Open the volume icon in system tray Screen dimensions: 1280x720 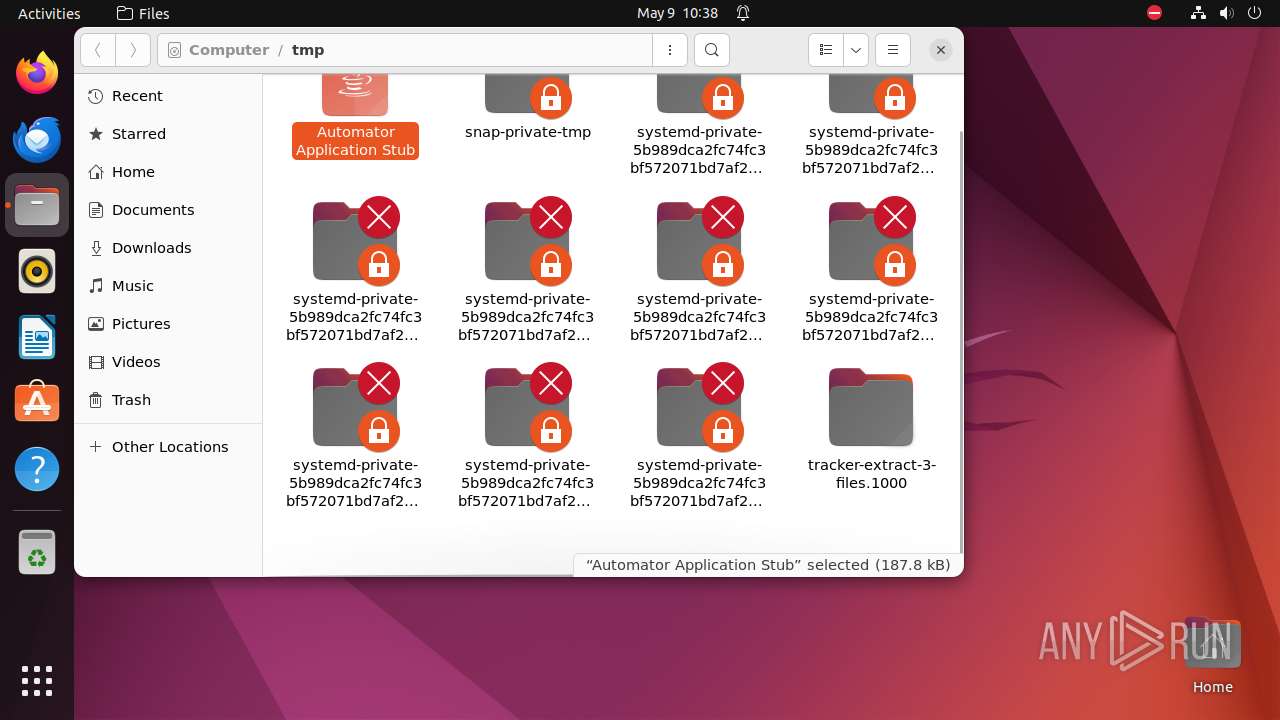pyautogui.click(x=1227, y=13)
